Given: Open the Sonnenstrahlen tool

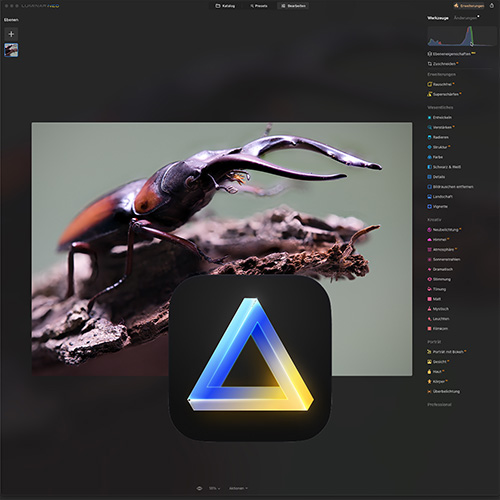Looking at the screenshot, I should coord(444,259).
